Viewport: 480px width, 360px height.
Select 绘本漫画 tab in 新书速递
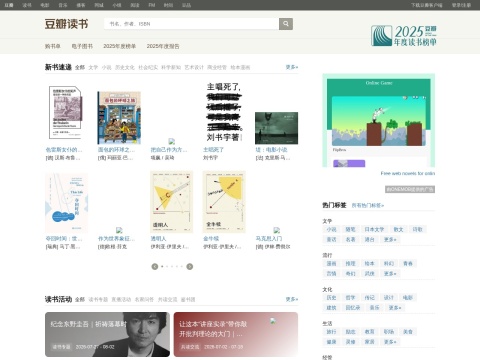pos(240,67)
